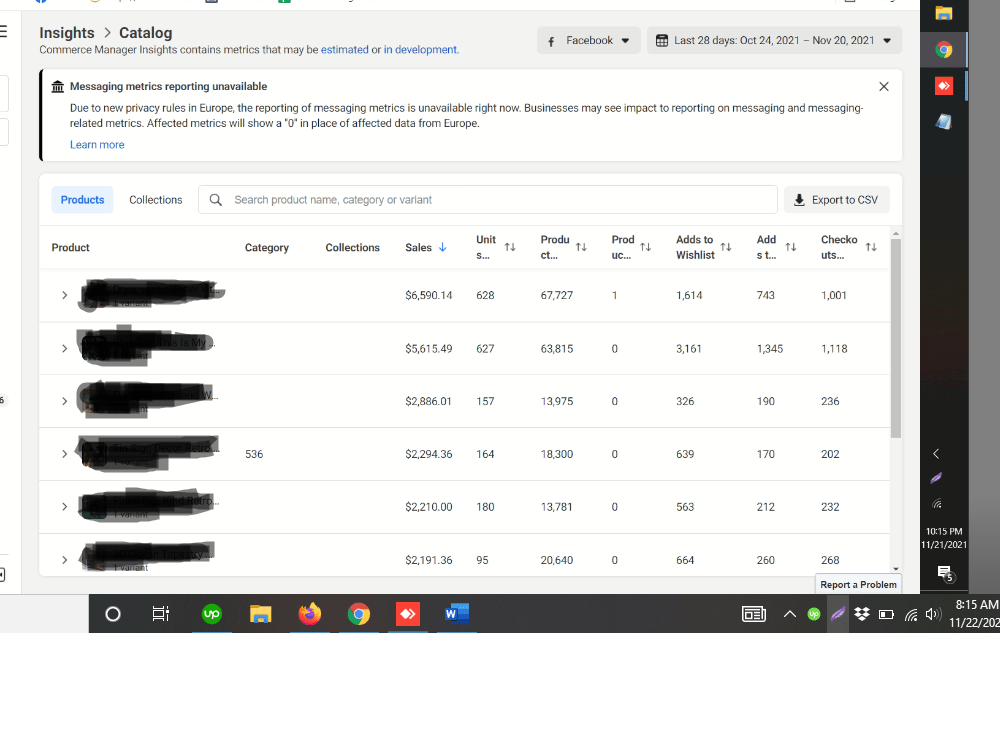
Task: Open the Windows Cortana circle icon
Action: coord(113,614)
